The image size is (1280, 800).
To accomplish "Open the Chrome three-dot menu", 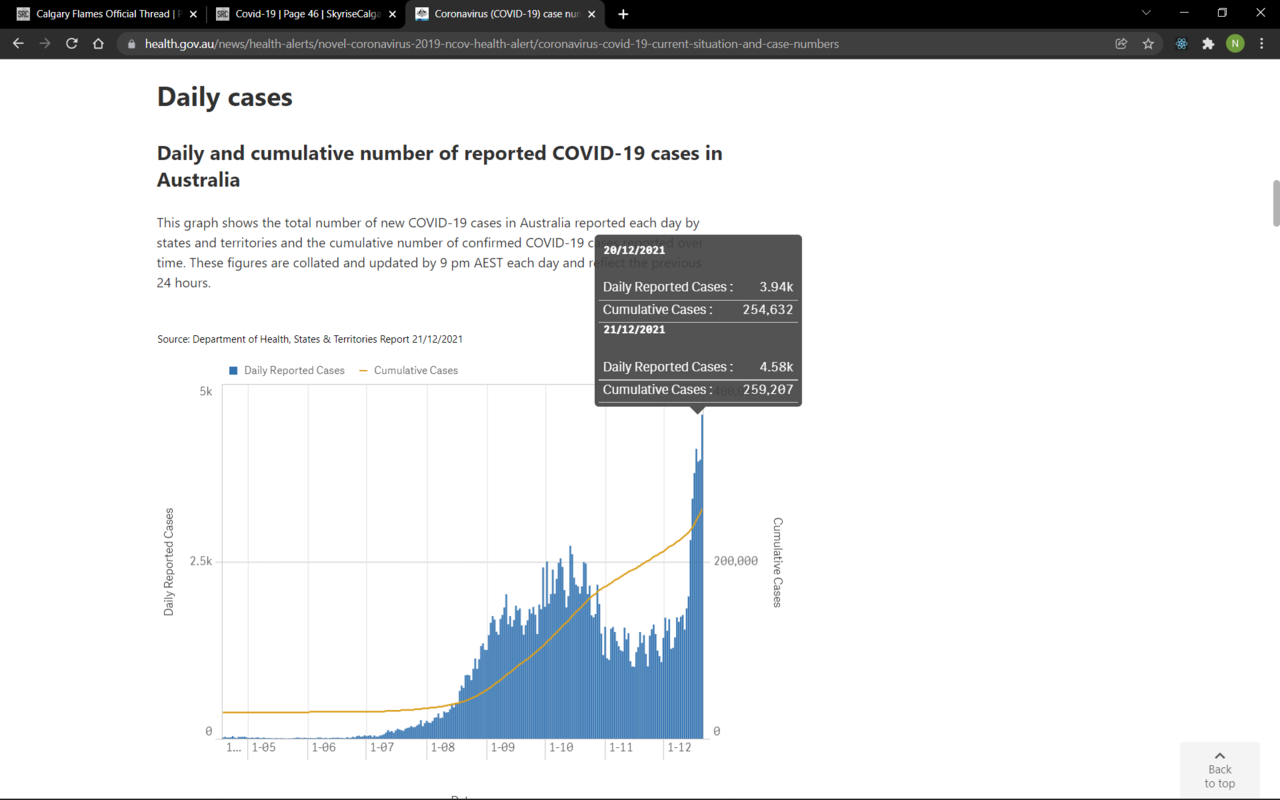I will coord(1262,44).
